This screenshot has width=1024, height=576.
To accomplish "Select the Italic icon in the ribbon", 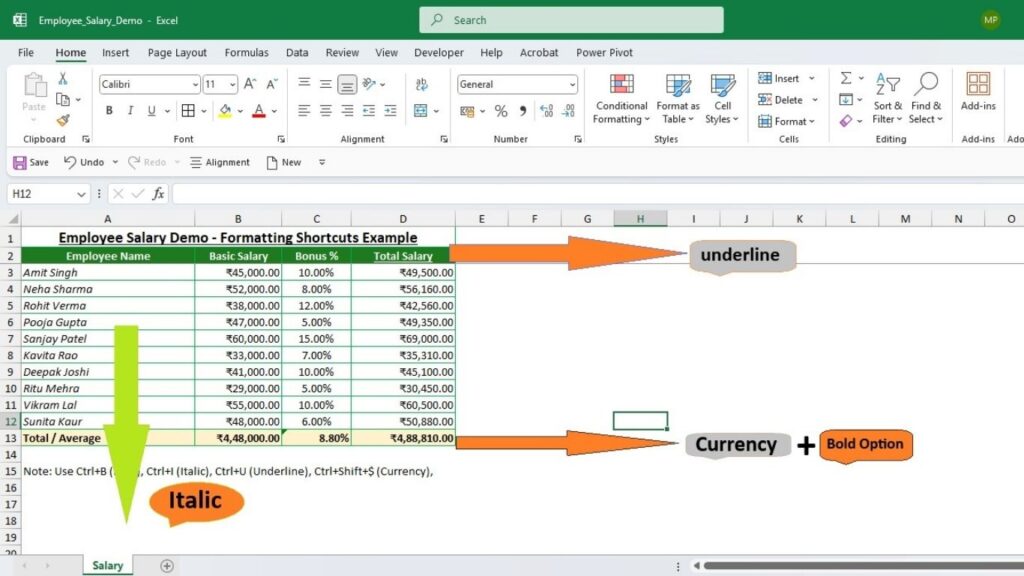I will point(130,110).
